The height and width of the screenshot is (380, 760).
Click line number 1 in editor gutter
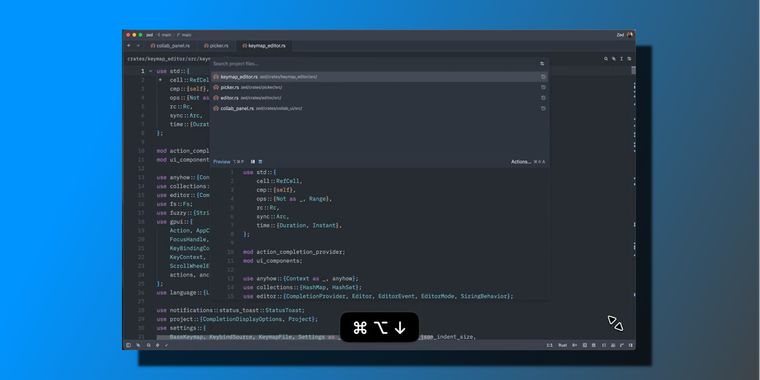tap(142, 71)
